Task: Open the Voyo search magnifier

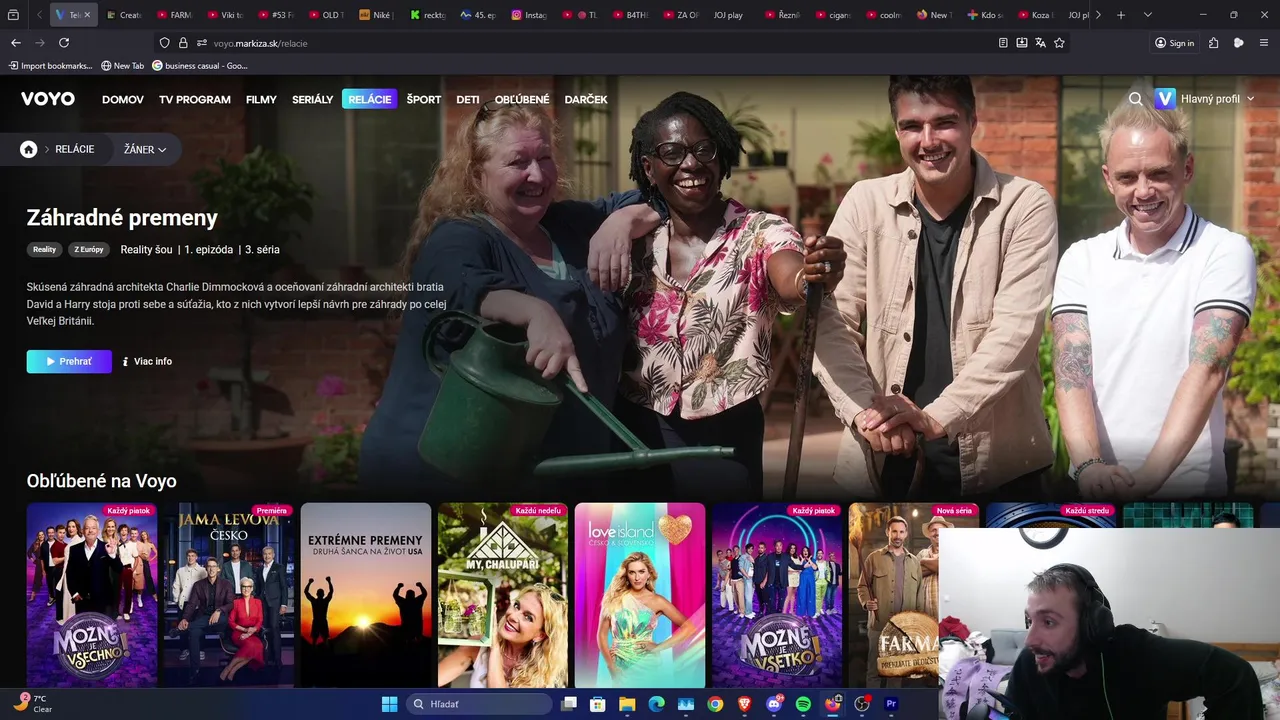Action: coord(1135,99)
